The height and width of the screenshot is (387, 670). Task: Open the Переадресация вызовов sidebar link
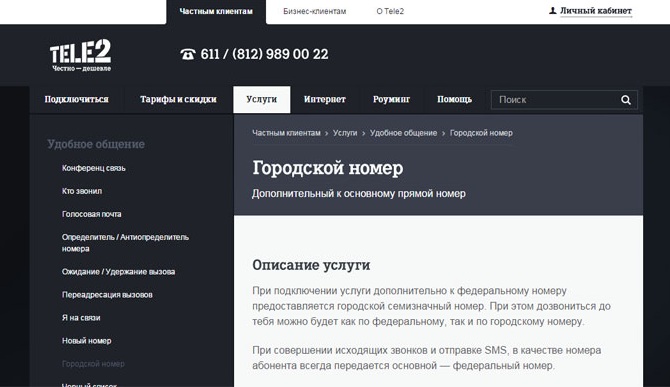click(x=107, y=295)
